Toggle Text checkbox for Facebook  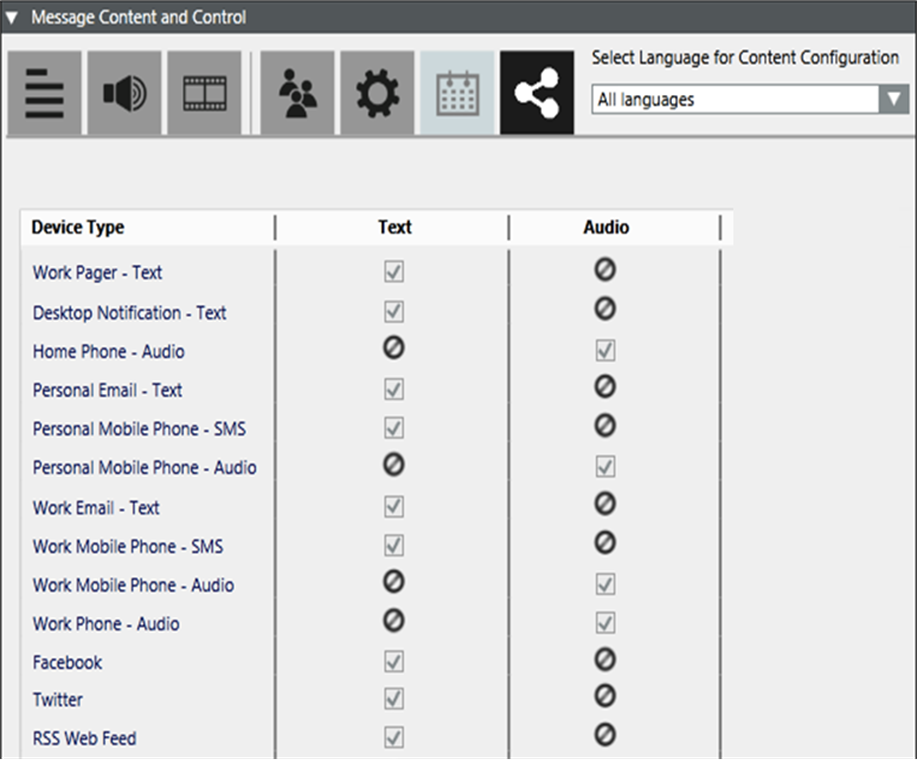[394, 662]
